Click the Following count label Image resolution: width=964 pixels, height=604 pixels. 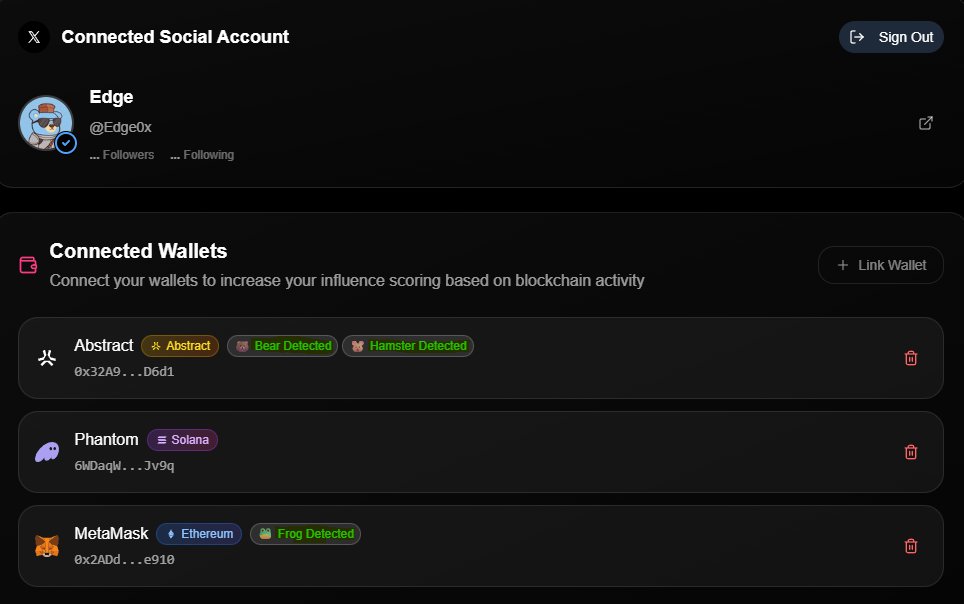202,155
